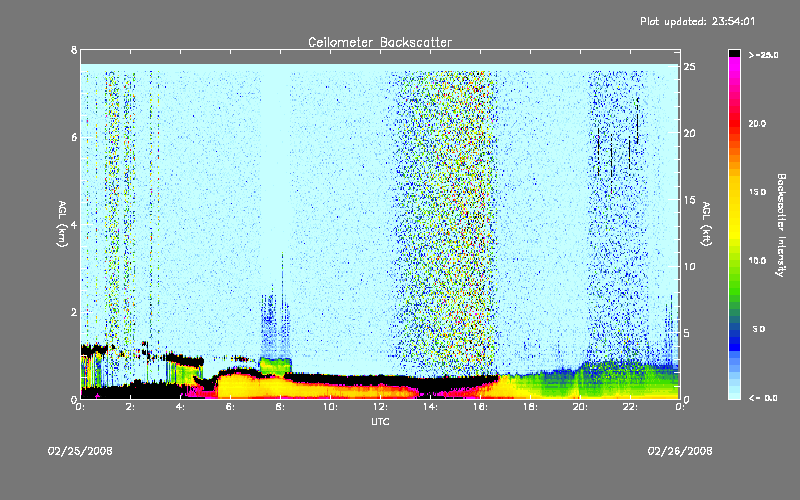The image size is (800, 500).
Task: Click the 15.0 colorbar scale label
Action: [757, 192]
